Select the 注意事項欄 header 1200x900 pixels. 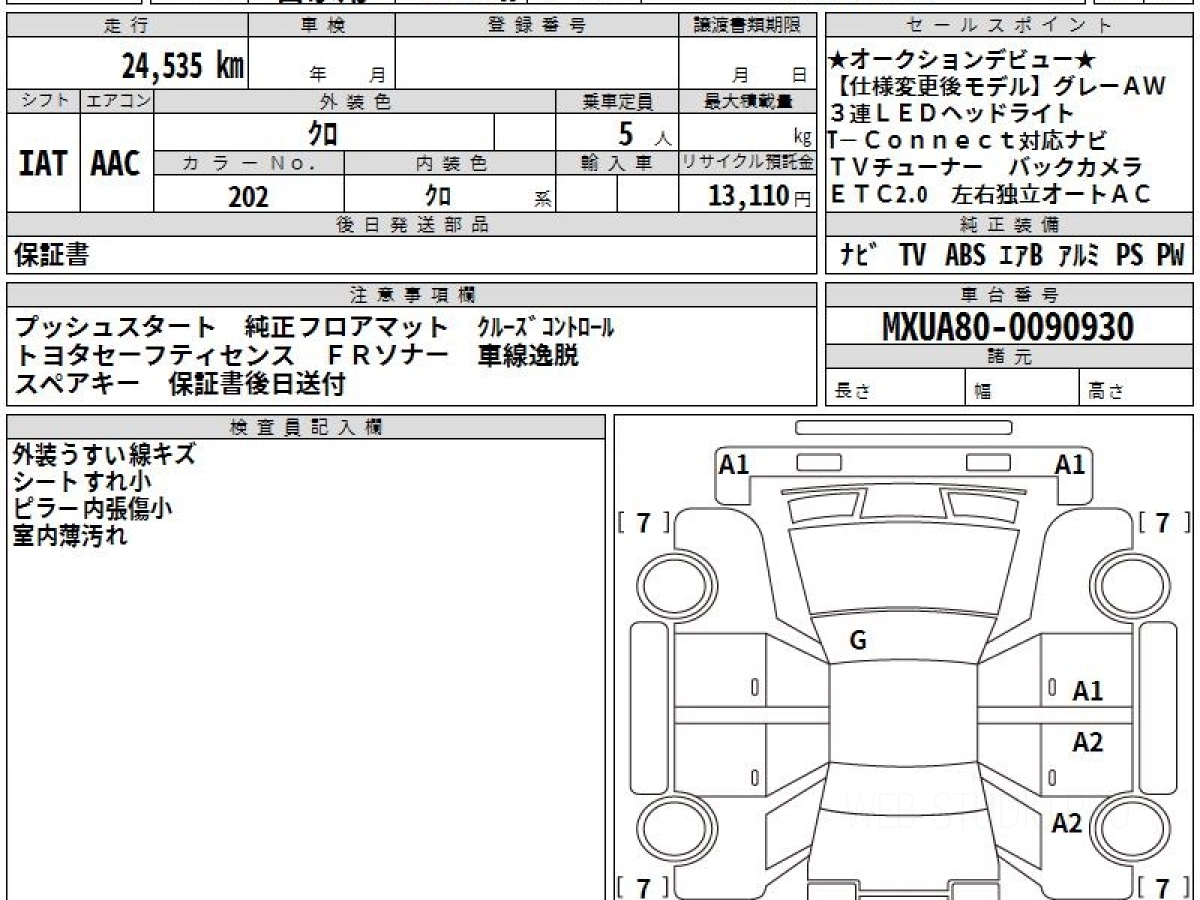point(411,294)
